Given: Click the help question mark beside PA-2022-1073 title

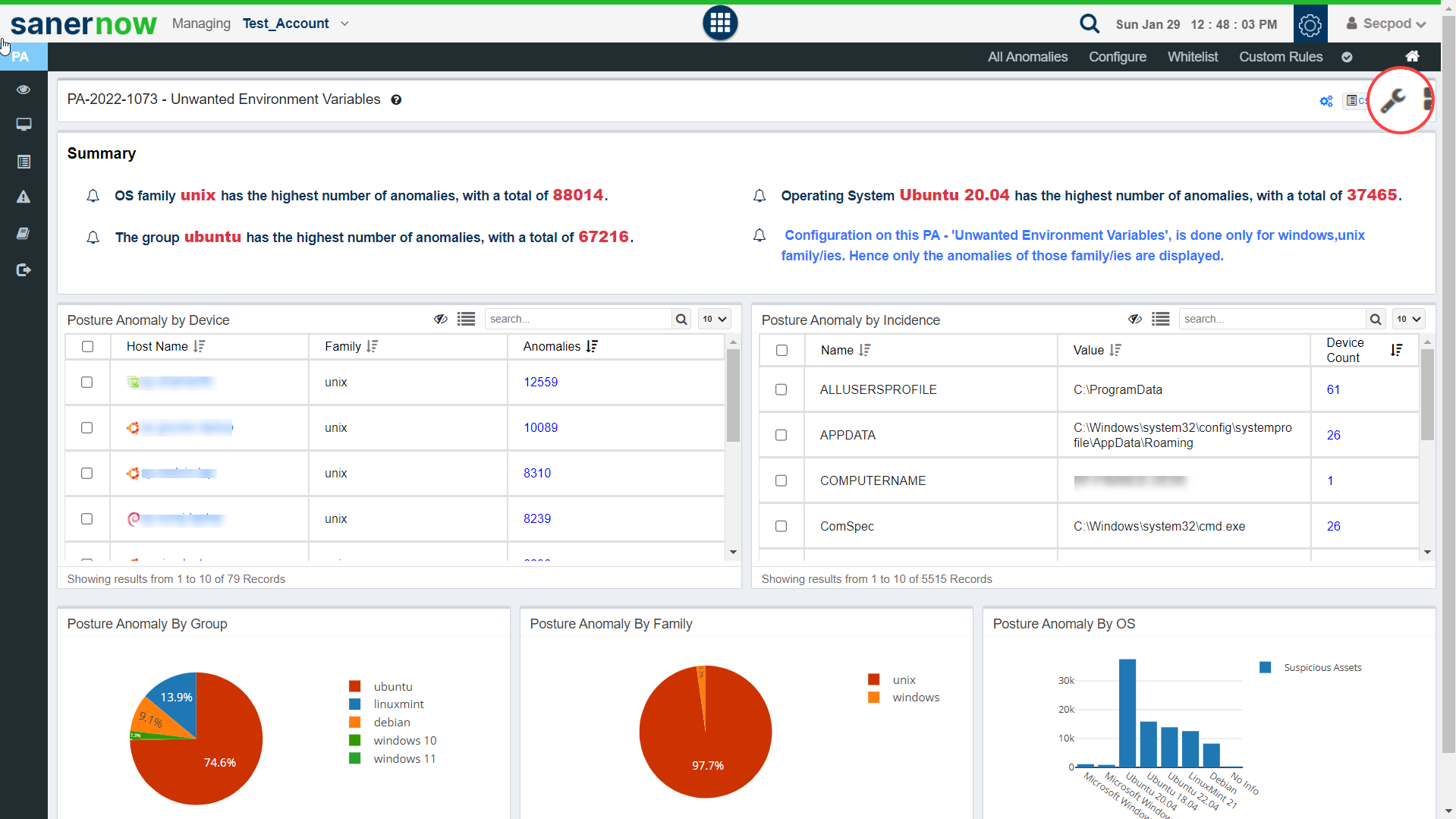Looking at the screenshot, I should click(396, 99).
